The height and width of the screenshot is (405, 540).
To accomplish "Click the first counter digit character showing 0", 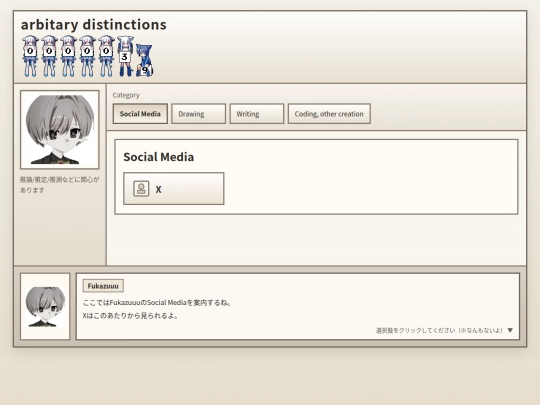I will [x=30, y=56].
